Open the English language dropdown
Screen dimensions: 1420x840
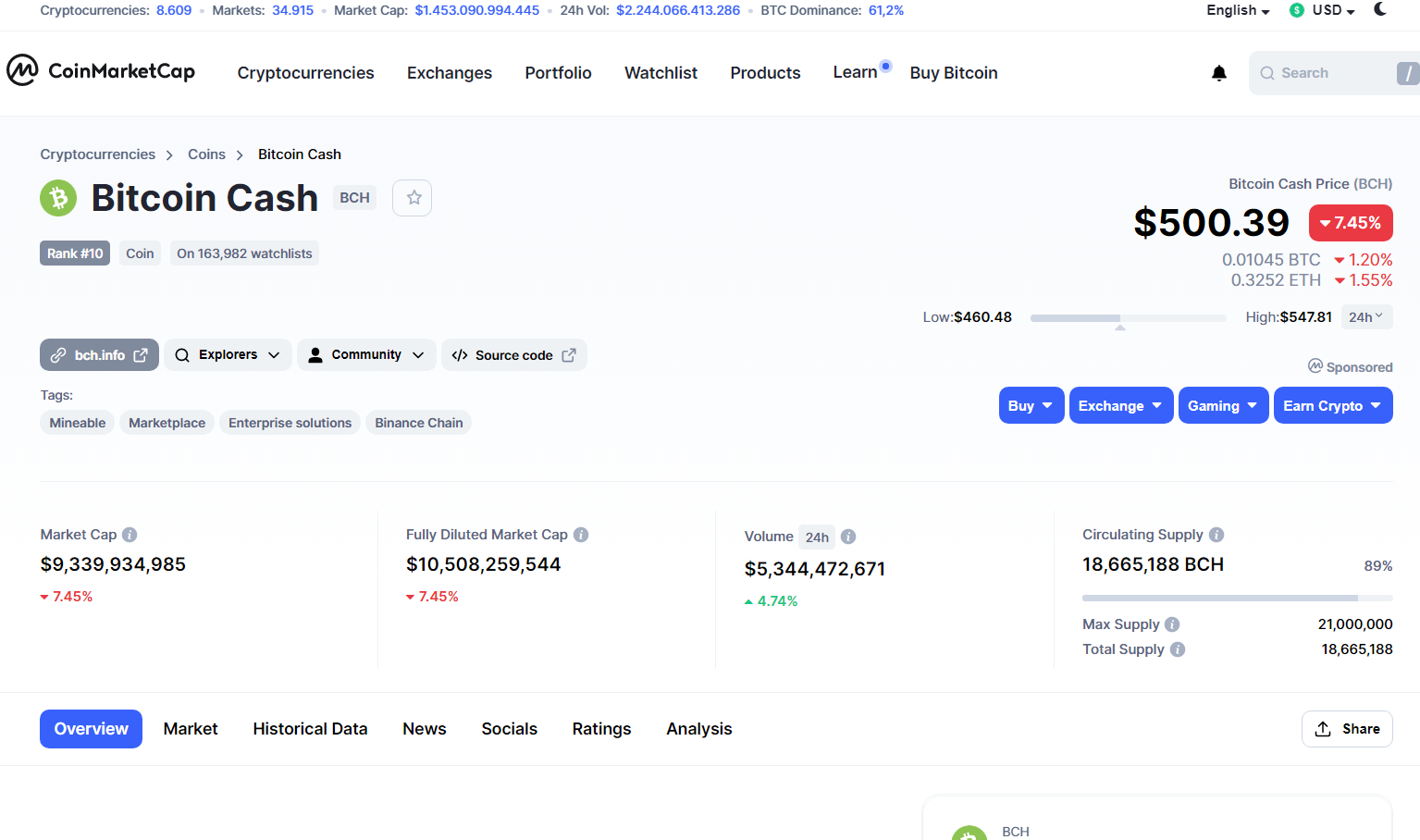[x=1238, y=10]
